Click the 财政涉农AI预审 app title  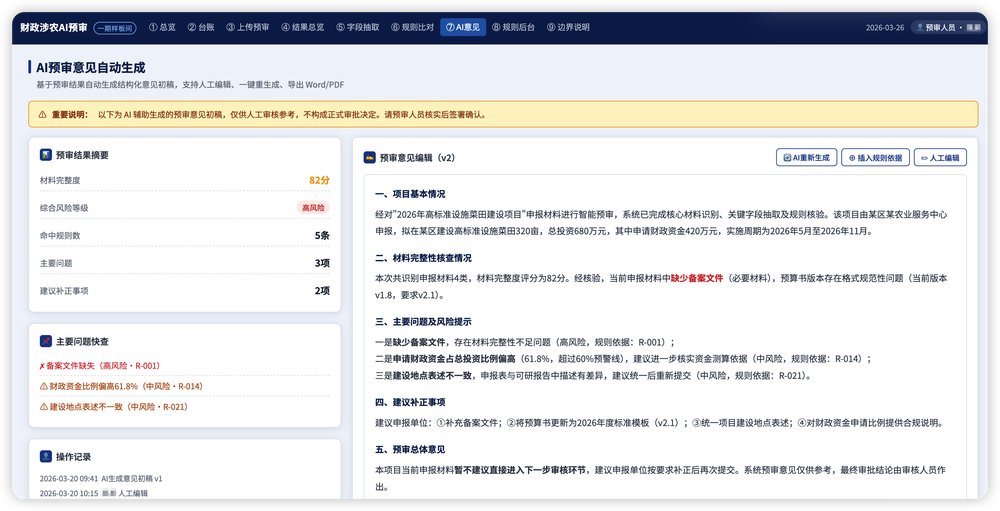pyautogui.click(x=54, y=27)
